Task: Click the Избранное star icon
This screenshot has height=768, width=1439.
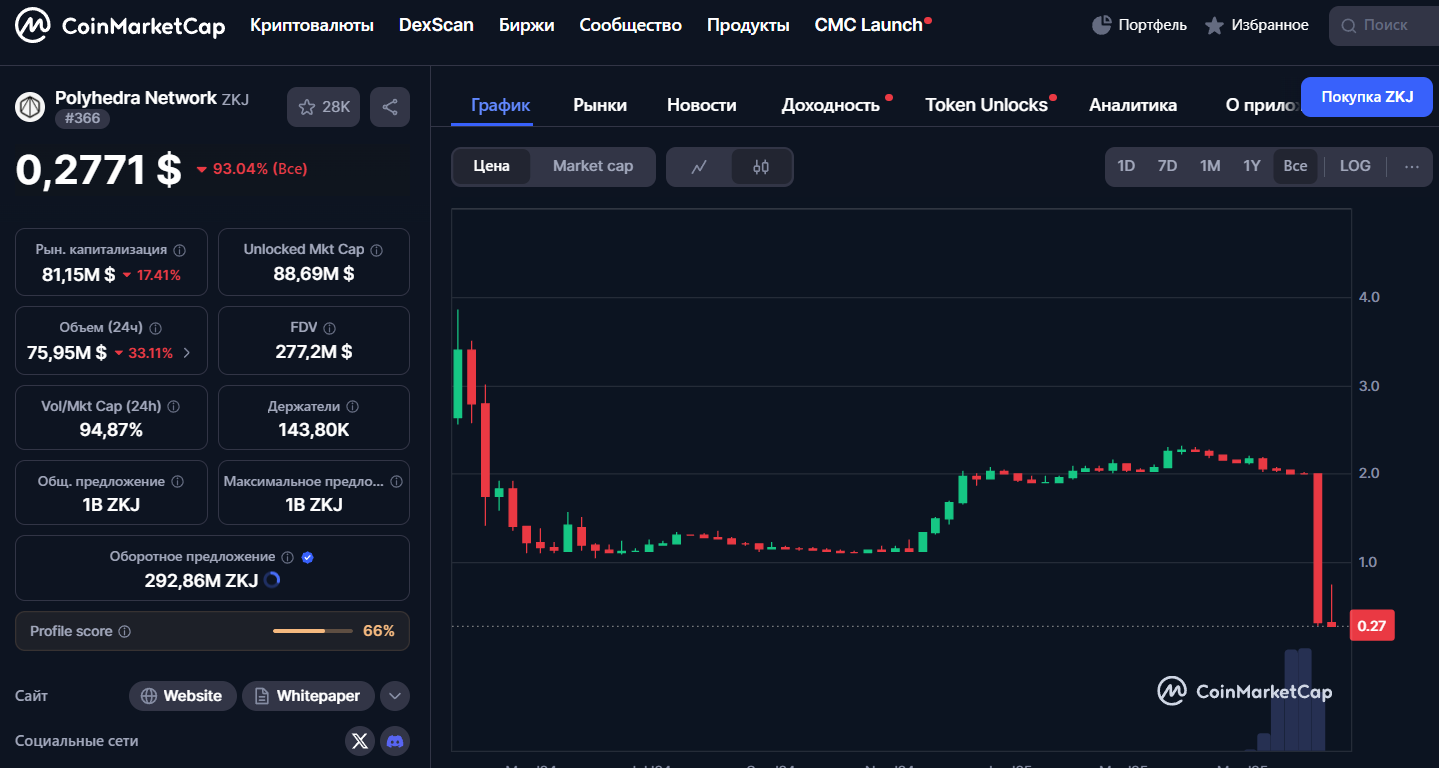Action: tap(1214, 25)
